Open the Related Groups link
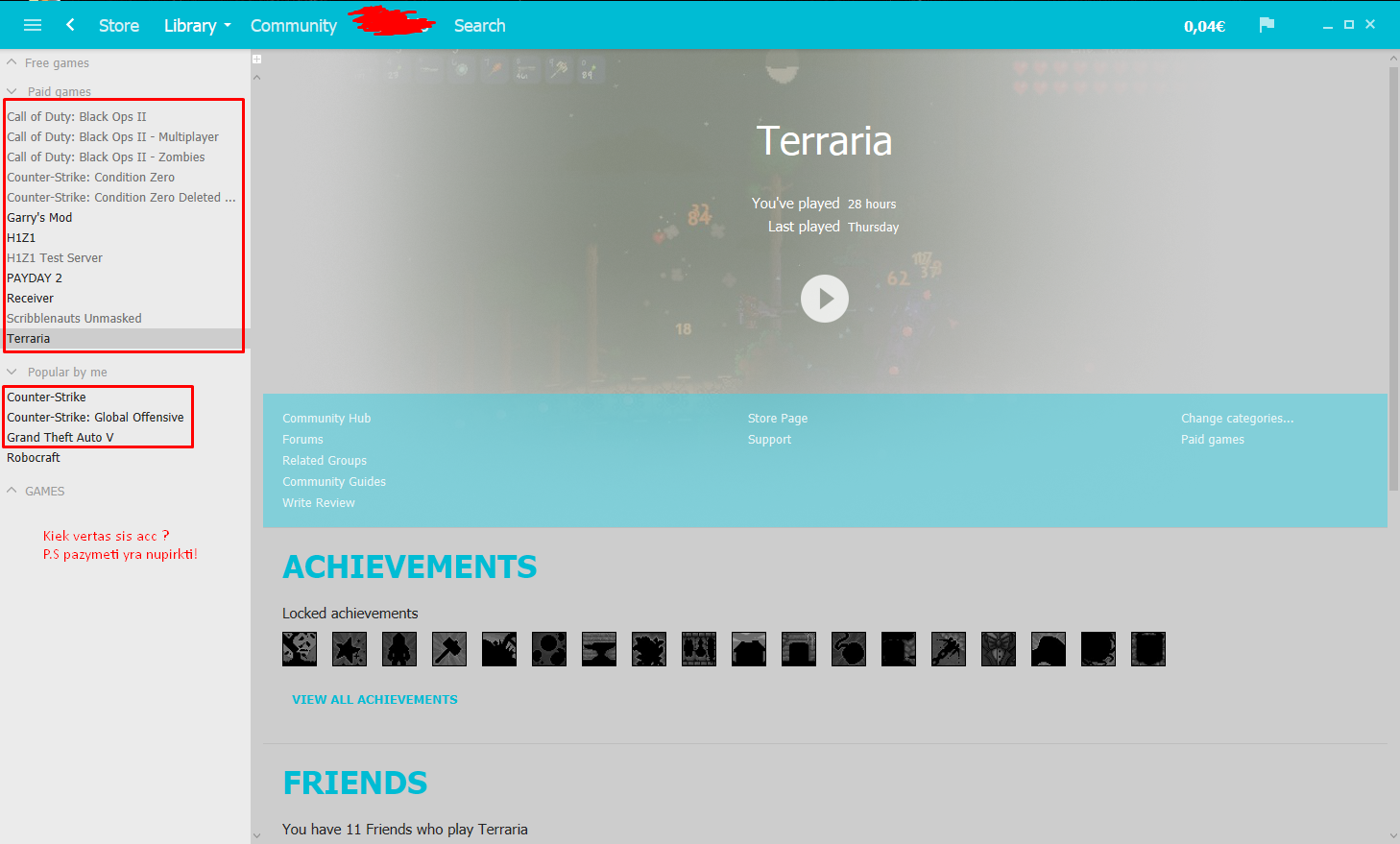Viewport: 1400px width, 844px height. tap(325, 461)
